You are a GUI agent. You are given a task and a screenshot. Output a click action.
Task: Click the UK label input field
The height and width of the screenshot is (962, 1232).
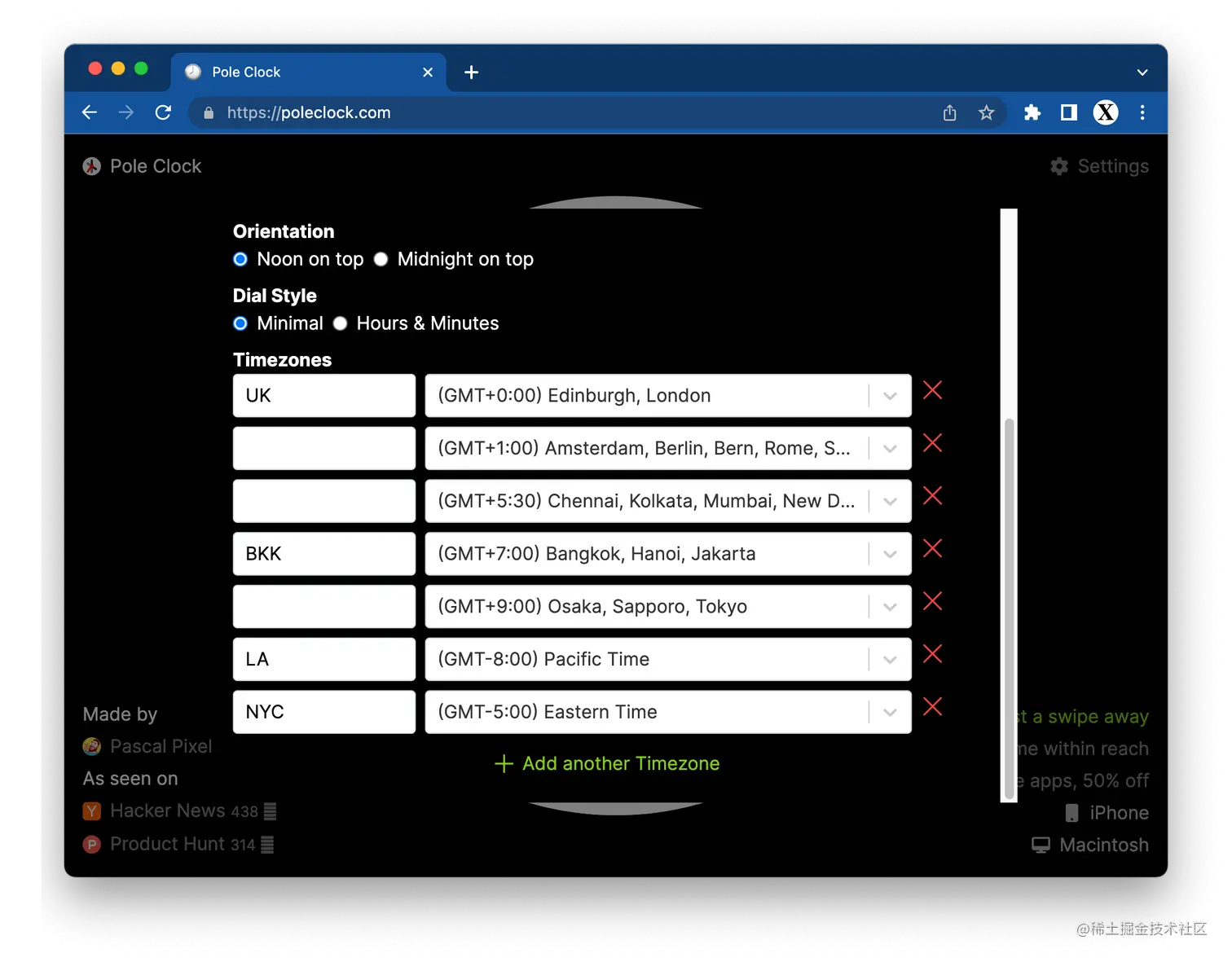coord(324,396)
